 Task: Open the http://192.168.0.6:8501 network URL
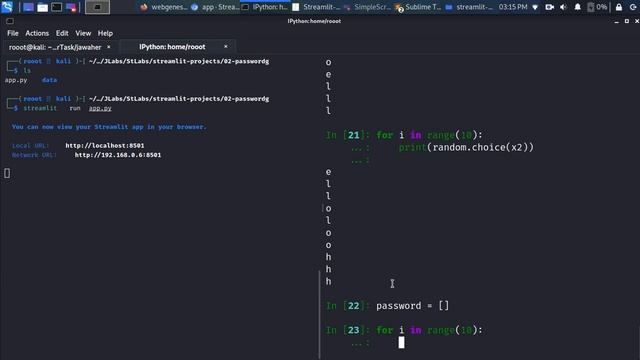point(118,155)
